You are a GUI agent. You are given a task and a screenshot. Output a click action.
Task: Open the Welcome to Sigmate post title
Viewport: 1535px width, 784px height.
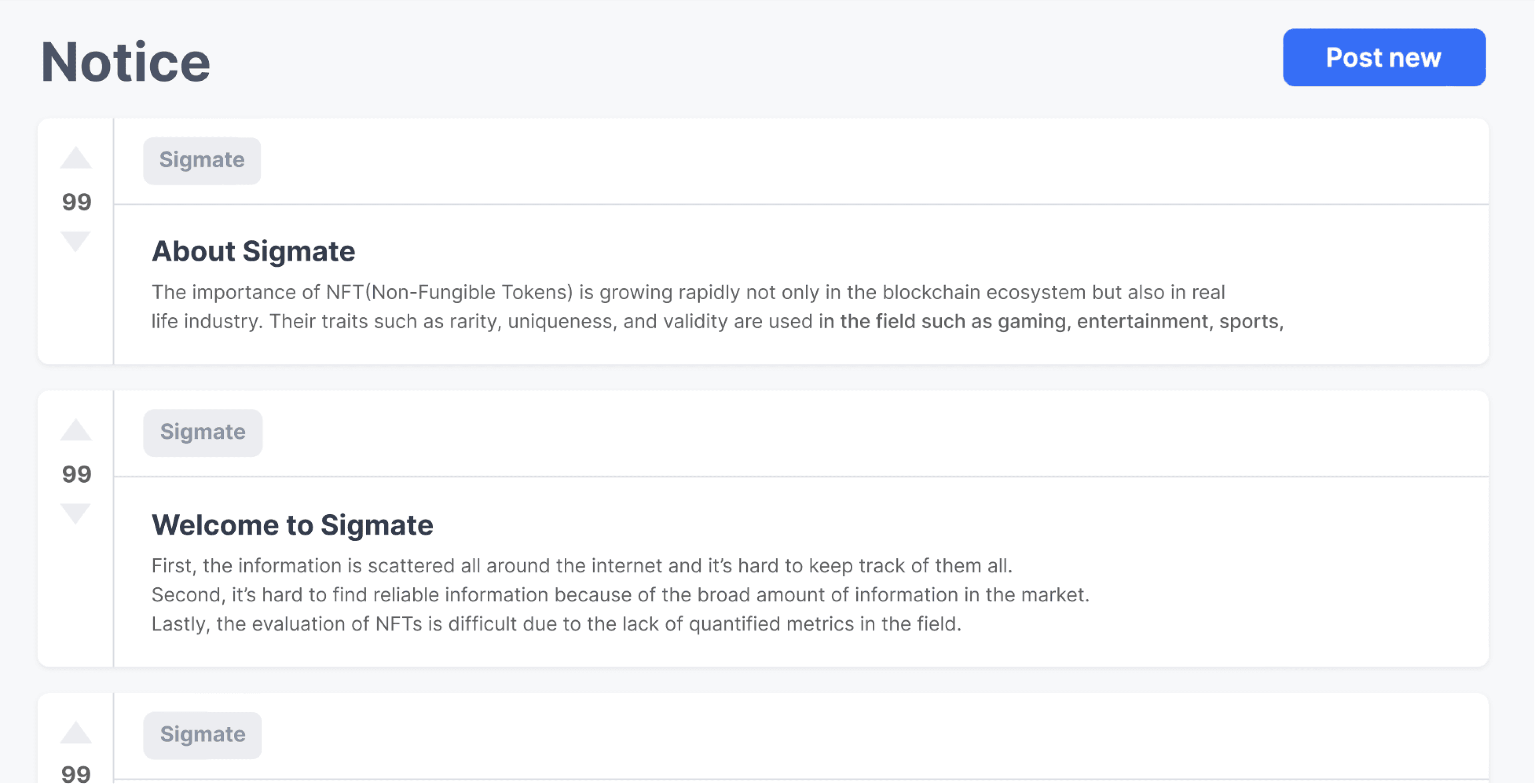point(292,525)
